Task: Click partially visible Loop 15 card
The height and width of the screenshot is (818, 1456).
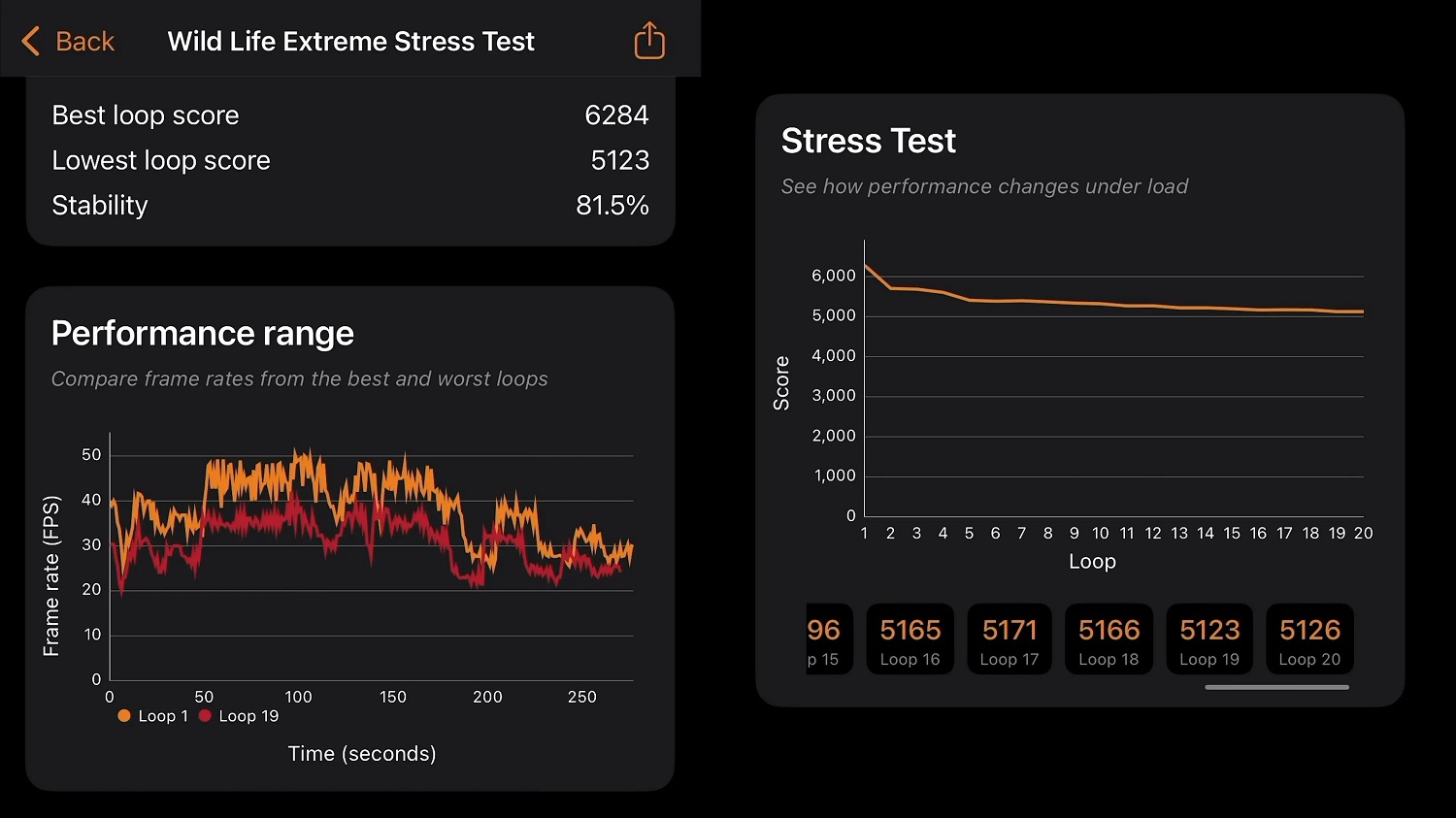Action: 828,639
